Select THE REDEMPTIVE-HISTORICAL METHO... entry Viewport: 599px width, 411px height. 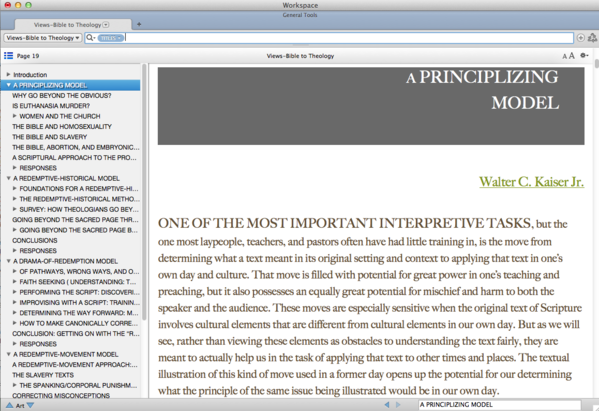79,199
